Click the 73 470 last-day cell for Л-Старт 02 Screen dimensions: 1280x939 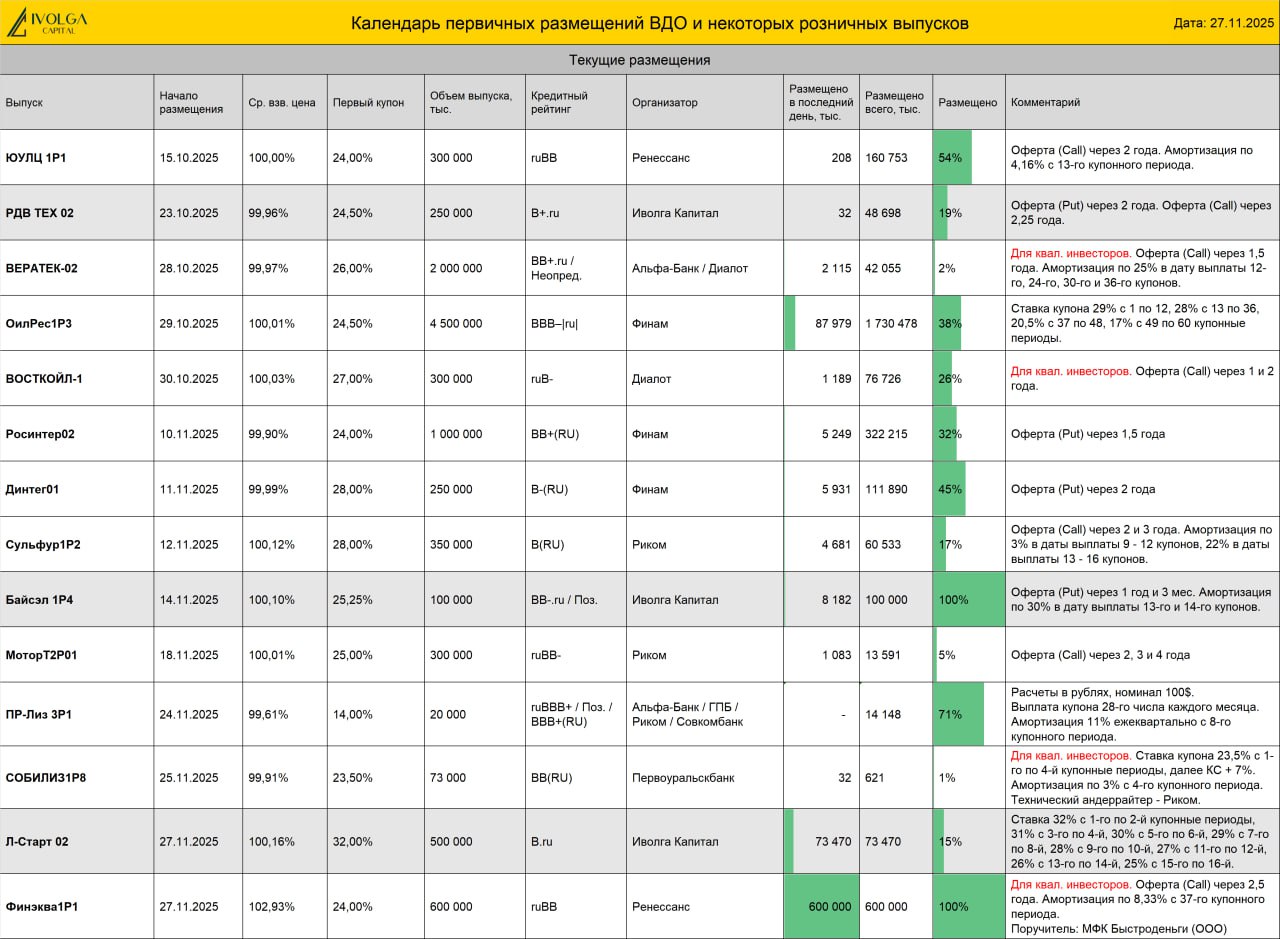pos(821,842)
